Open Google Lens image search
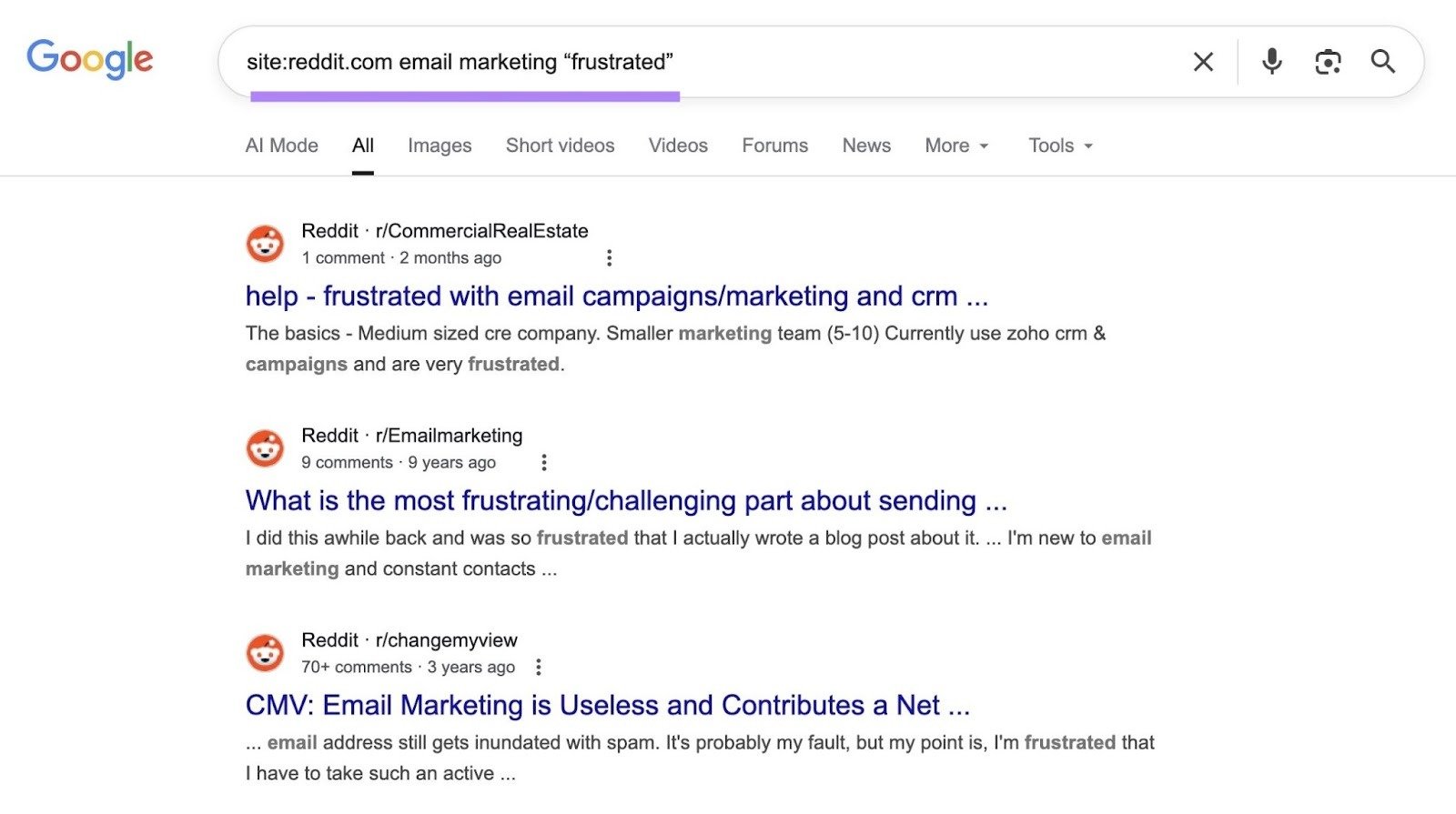 tap(1328, 62)
